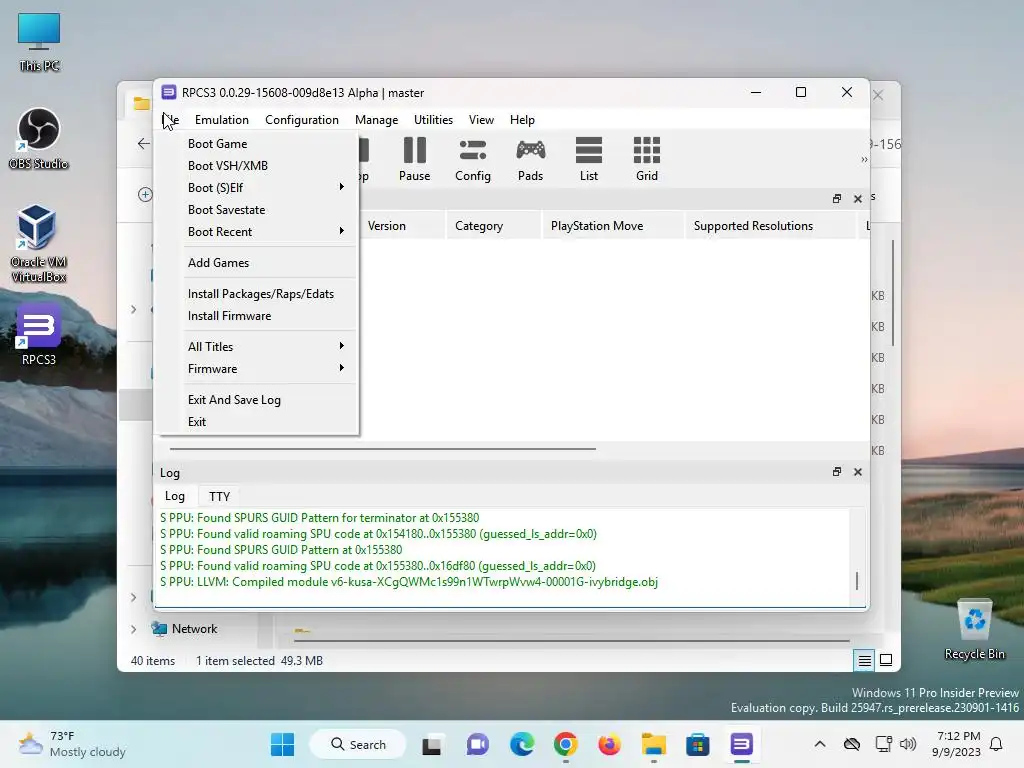Open the Pads controller settings icon

(530, 159)
